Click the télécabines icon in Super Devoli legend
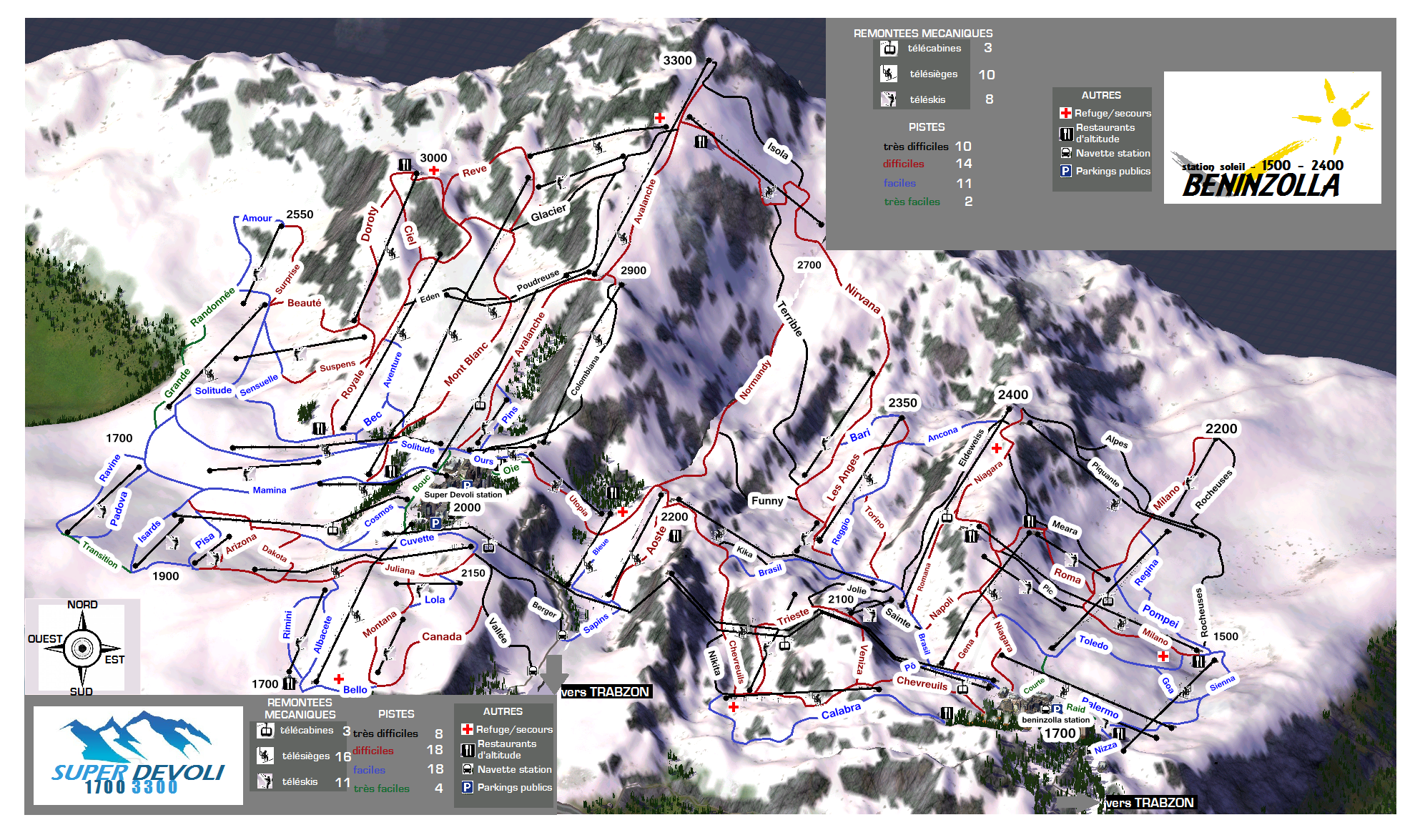 265,731
